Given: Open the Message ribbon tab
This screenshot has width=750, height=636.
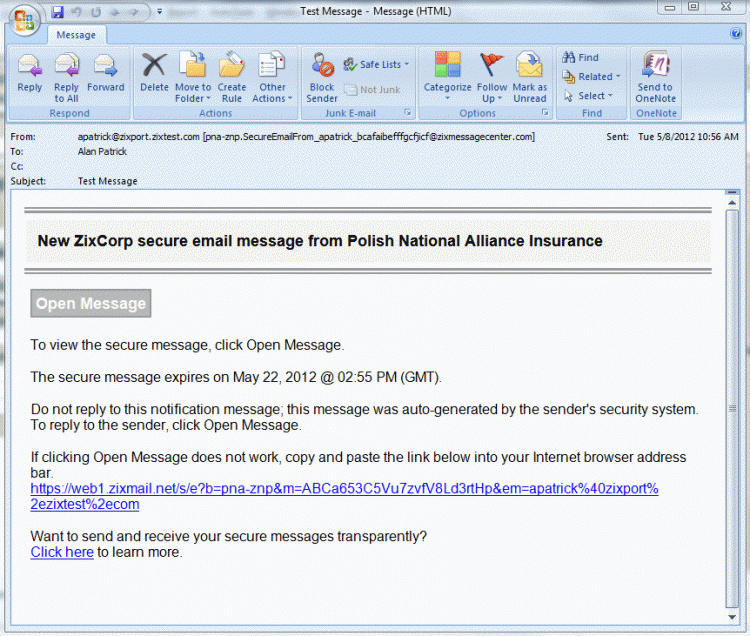Looking at the screenshot, I should pos(76,35).
